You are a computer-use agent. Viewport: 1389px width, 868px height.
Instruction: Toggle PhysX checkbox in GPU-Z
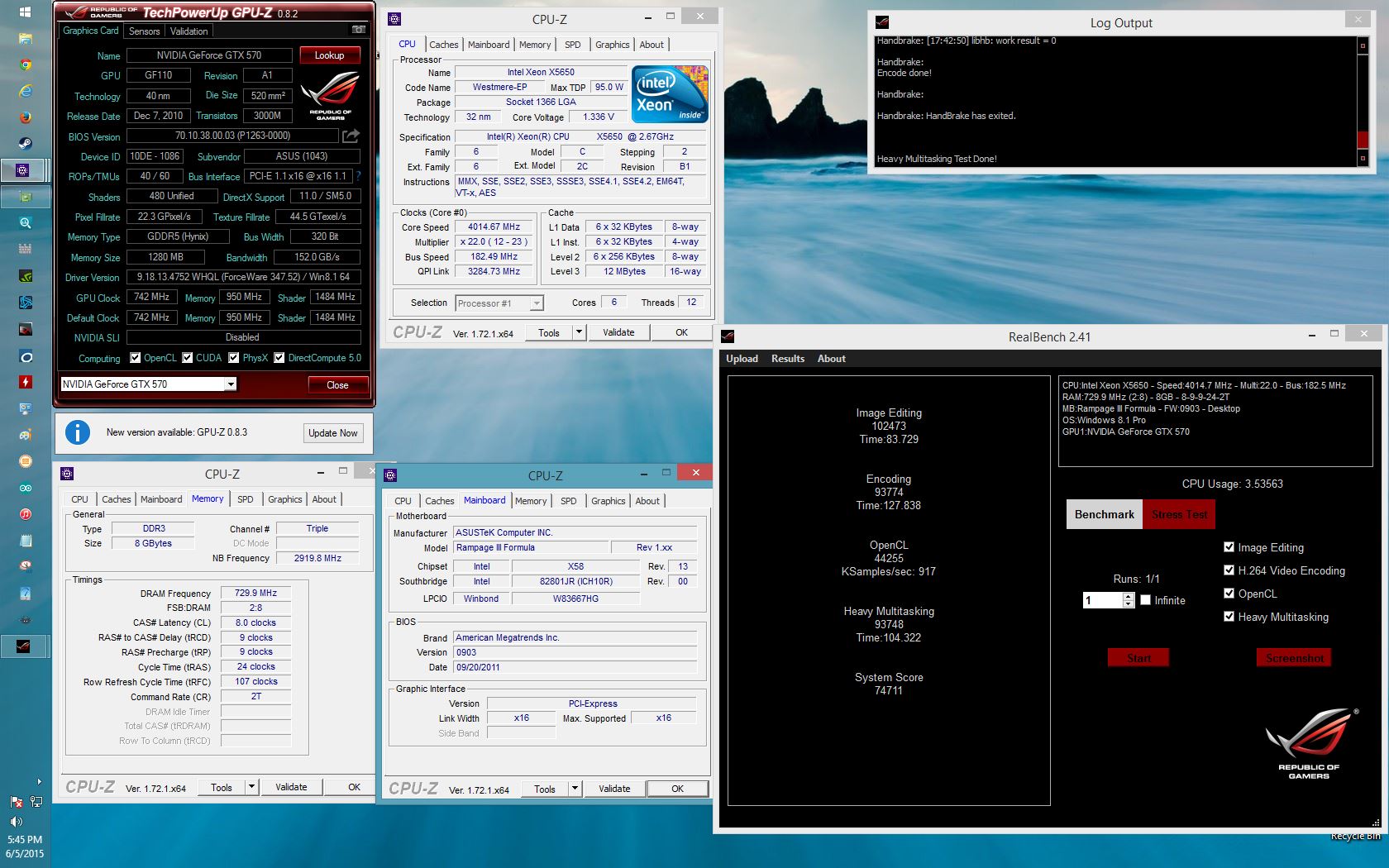pyautogui.click(x=234, y=358)
